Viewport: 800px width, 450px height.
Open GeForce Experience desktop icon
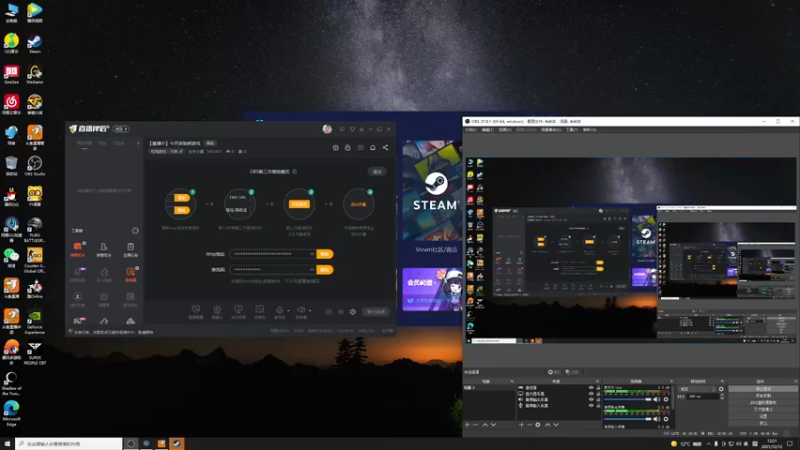35,321
